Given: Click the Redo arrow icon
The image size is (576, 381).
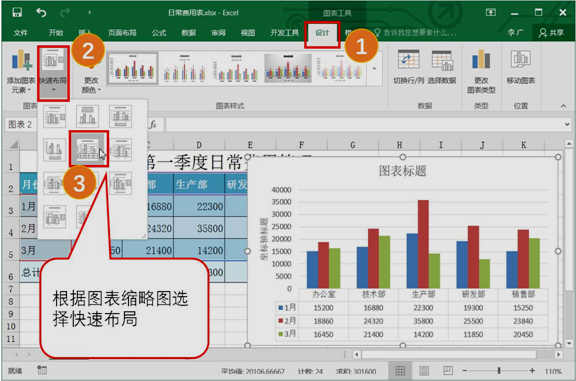Looking at the screenshot, I should (x=65, y=13).
